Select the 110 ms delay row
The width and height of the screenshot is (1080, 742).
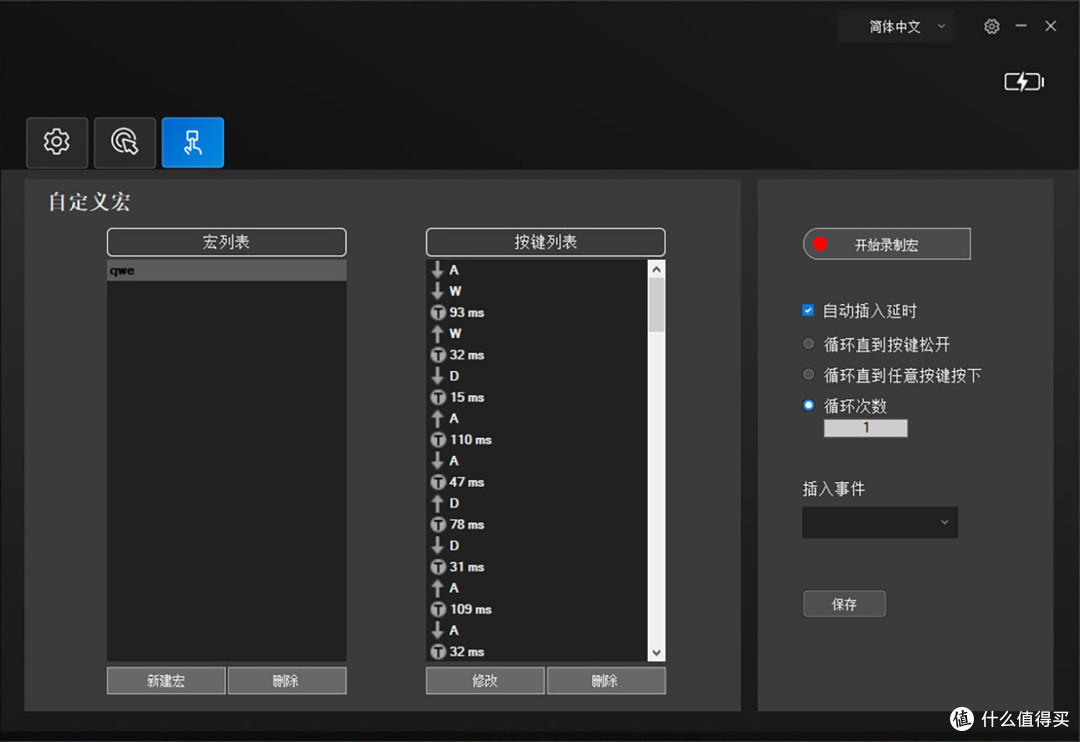click(x=537, y=440)
